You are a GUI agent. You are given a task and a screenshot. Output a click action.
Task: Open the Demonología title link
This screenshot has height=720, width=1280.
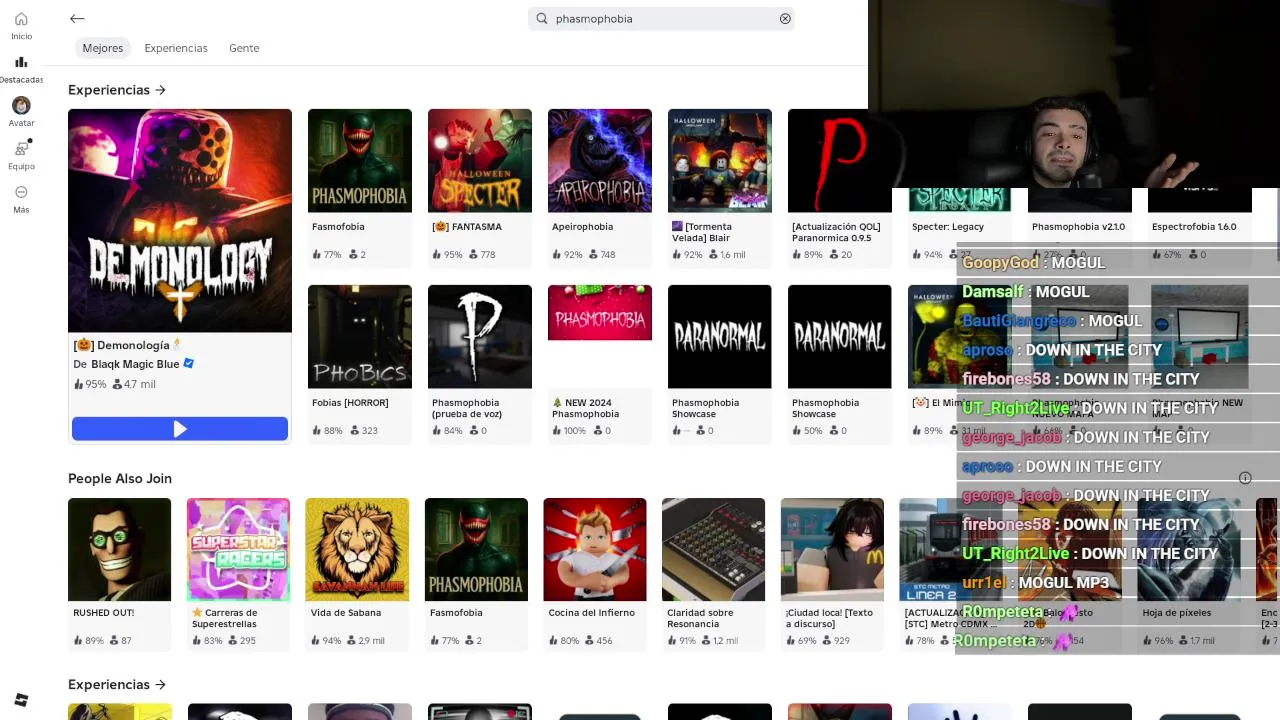(x=127, y=345)
